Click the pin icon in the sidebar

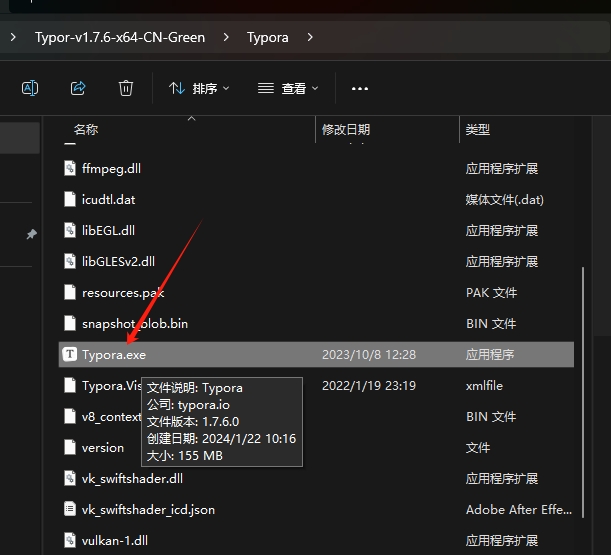point(32,234)
